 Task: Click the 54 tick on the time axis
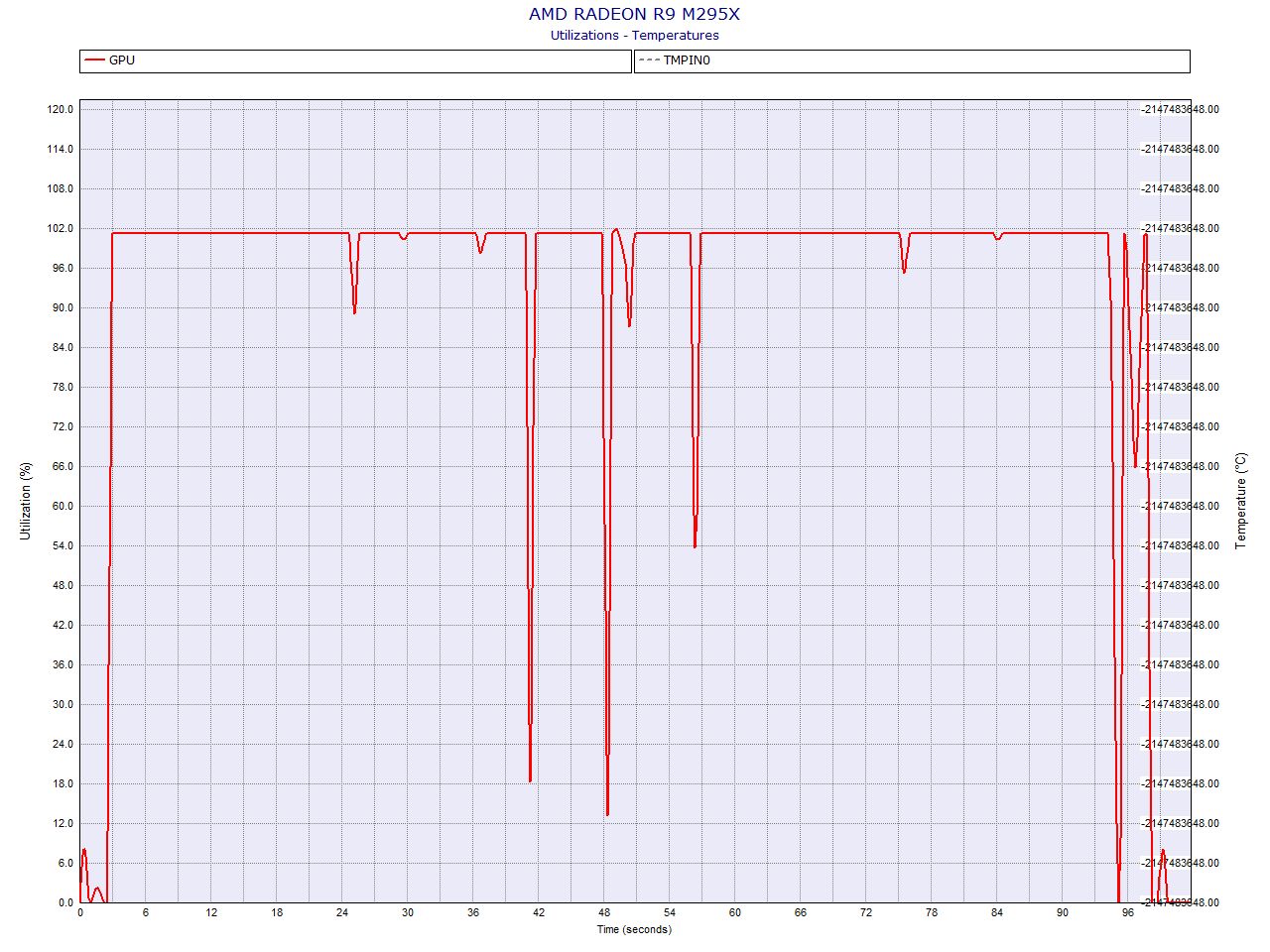[670, 913]
